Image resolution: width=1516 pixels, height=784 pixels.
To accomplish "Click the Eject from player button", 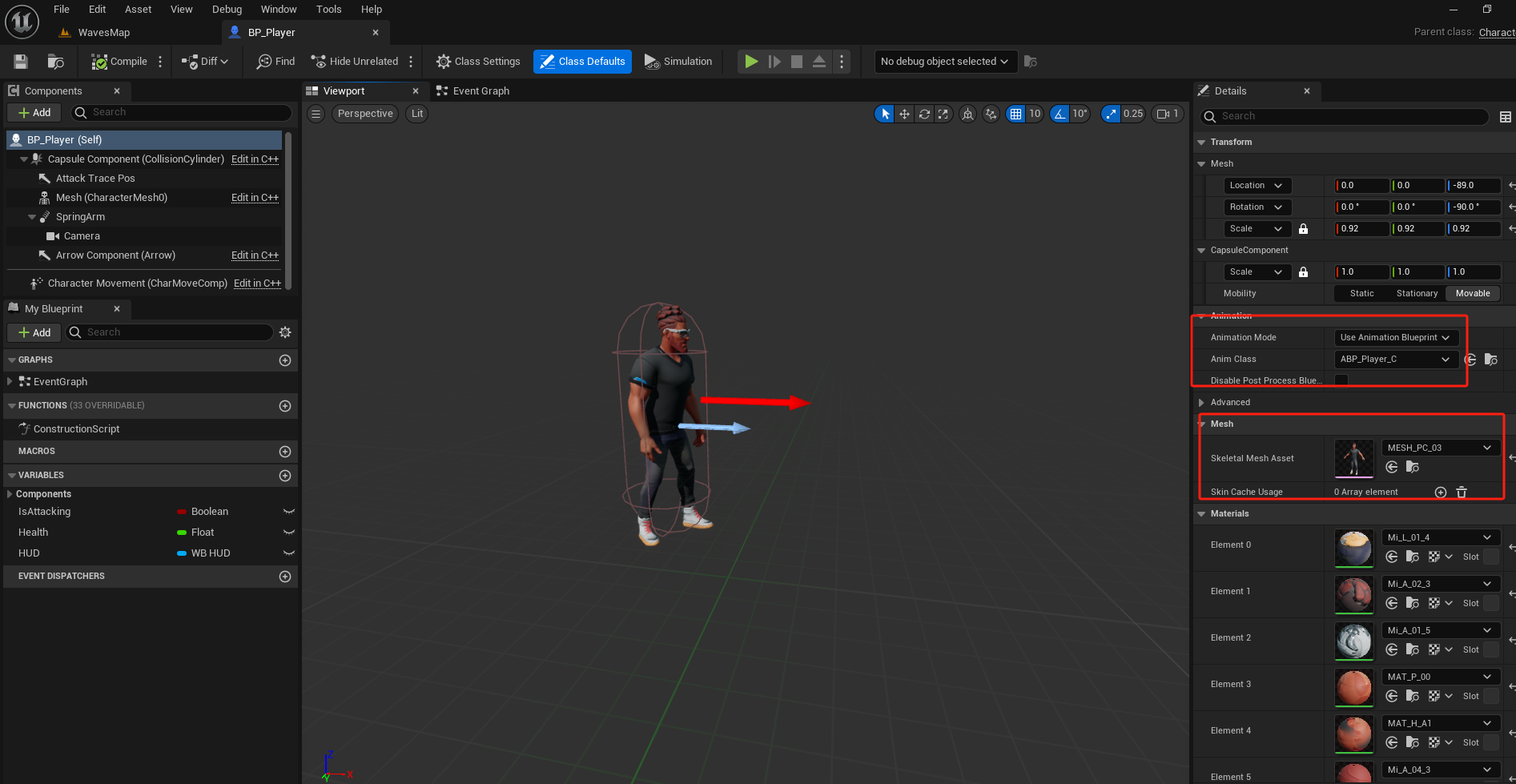I will [x=819, y=62].
